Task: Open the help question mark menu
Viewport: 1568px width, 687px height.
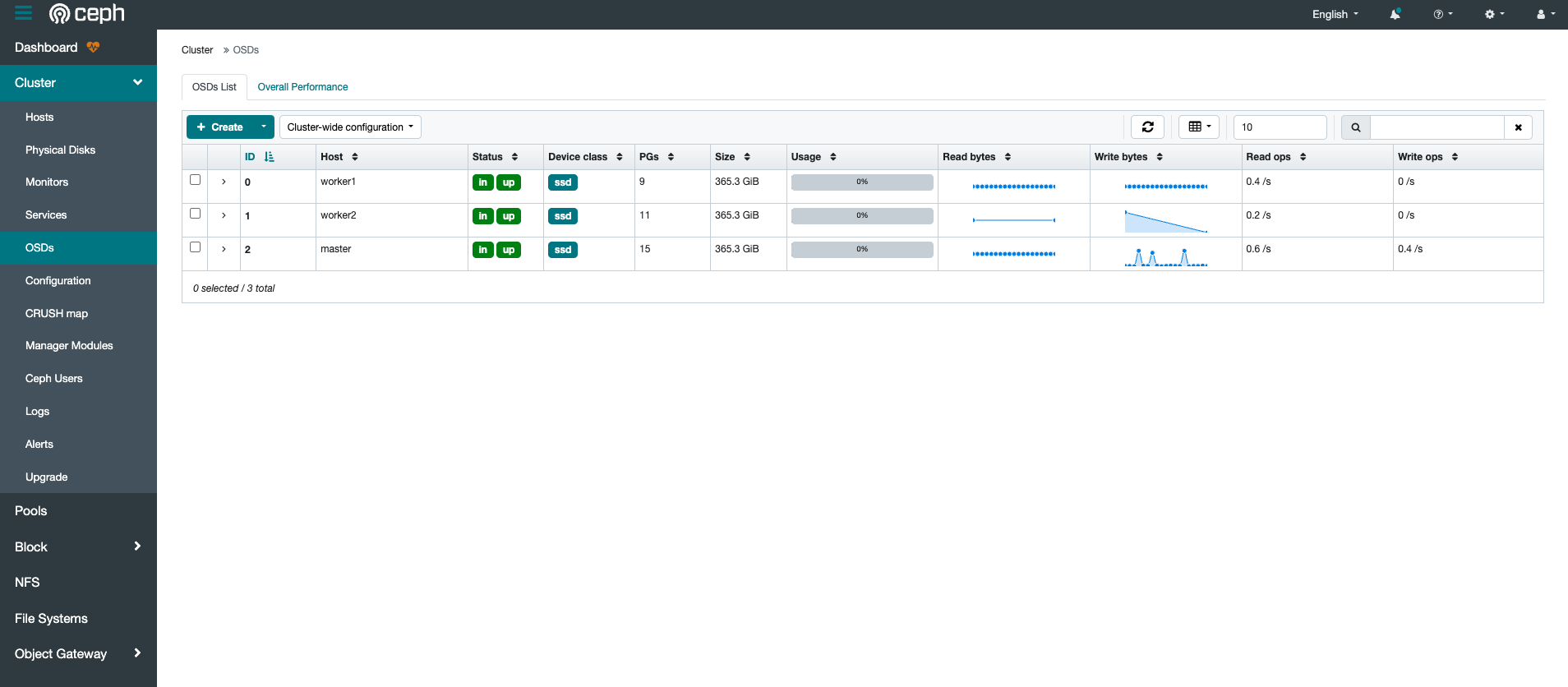Action: [x=1442, y=14]
